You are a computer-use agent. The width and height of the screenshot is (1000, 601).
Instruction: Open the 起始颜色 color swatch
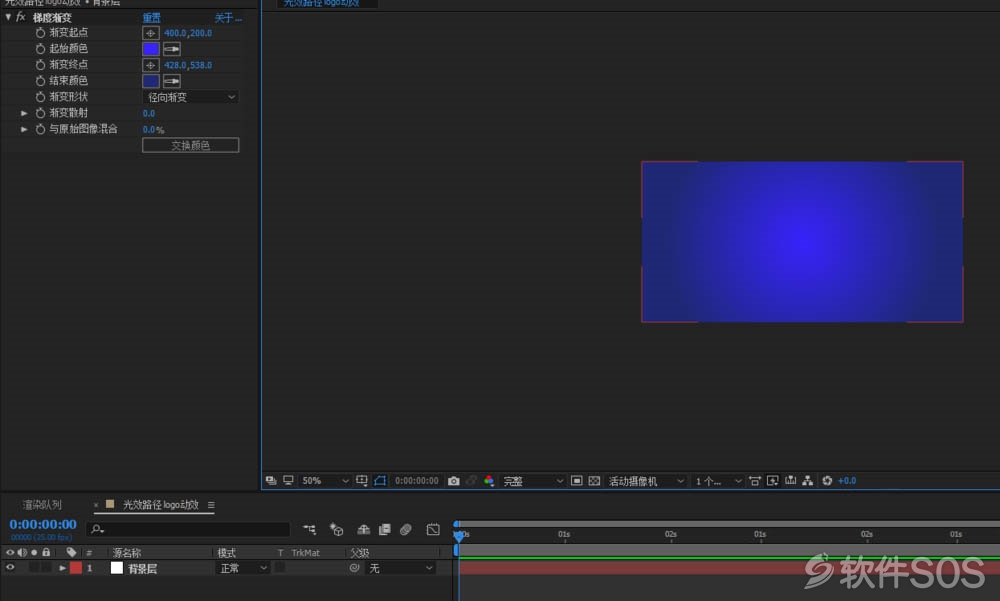[151, 49]
